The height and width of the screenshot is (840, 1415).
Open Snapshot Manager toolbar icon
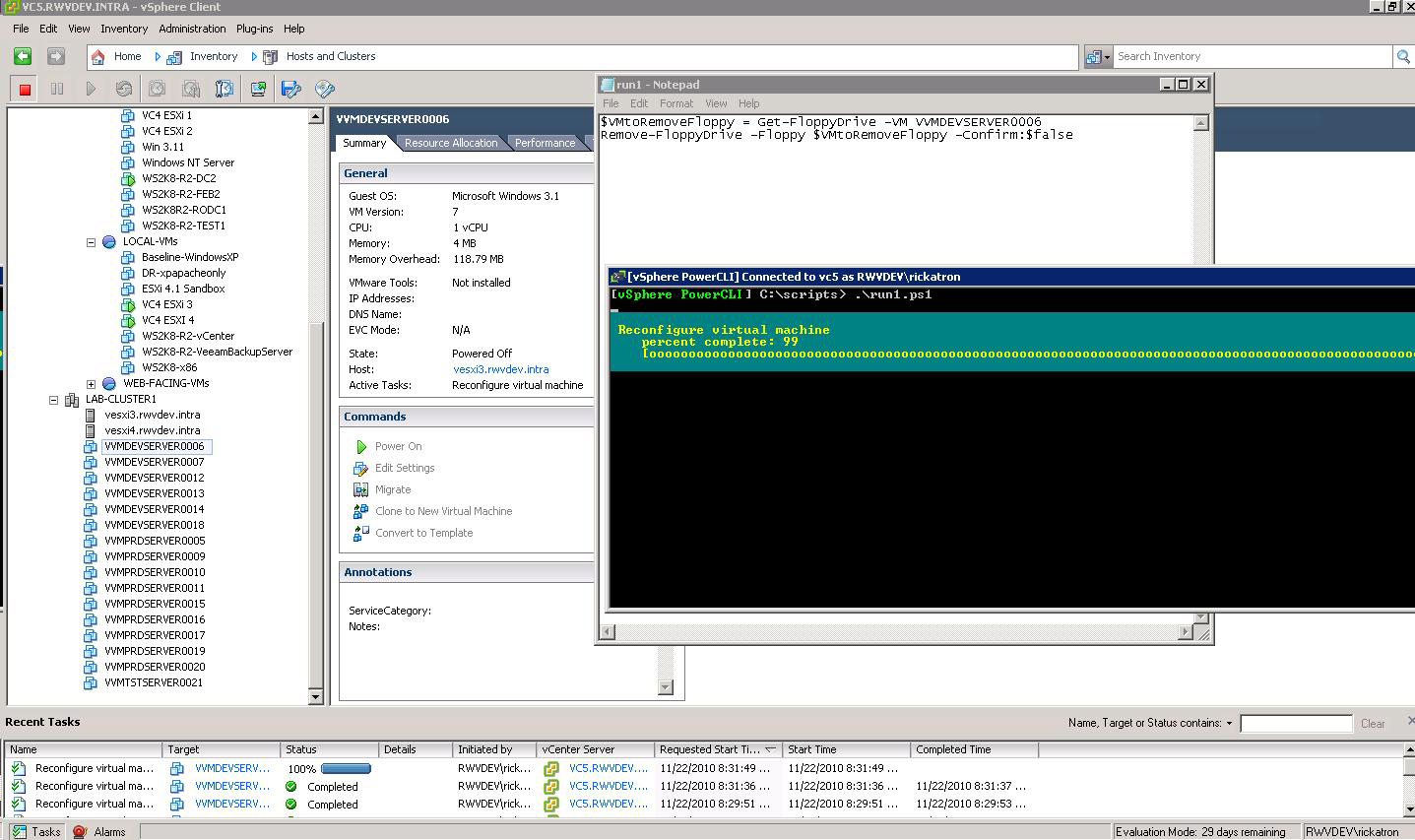(x=225, y=89)
